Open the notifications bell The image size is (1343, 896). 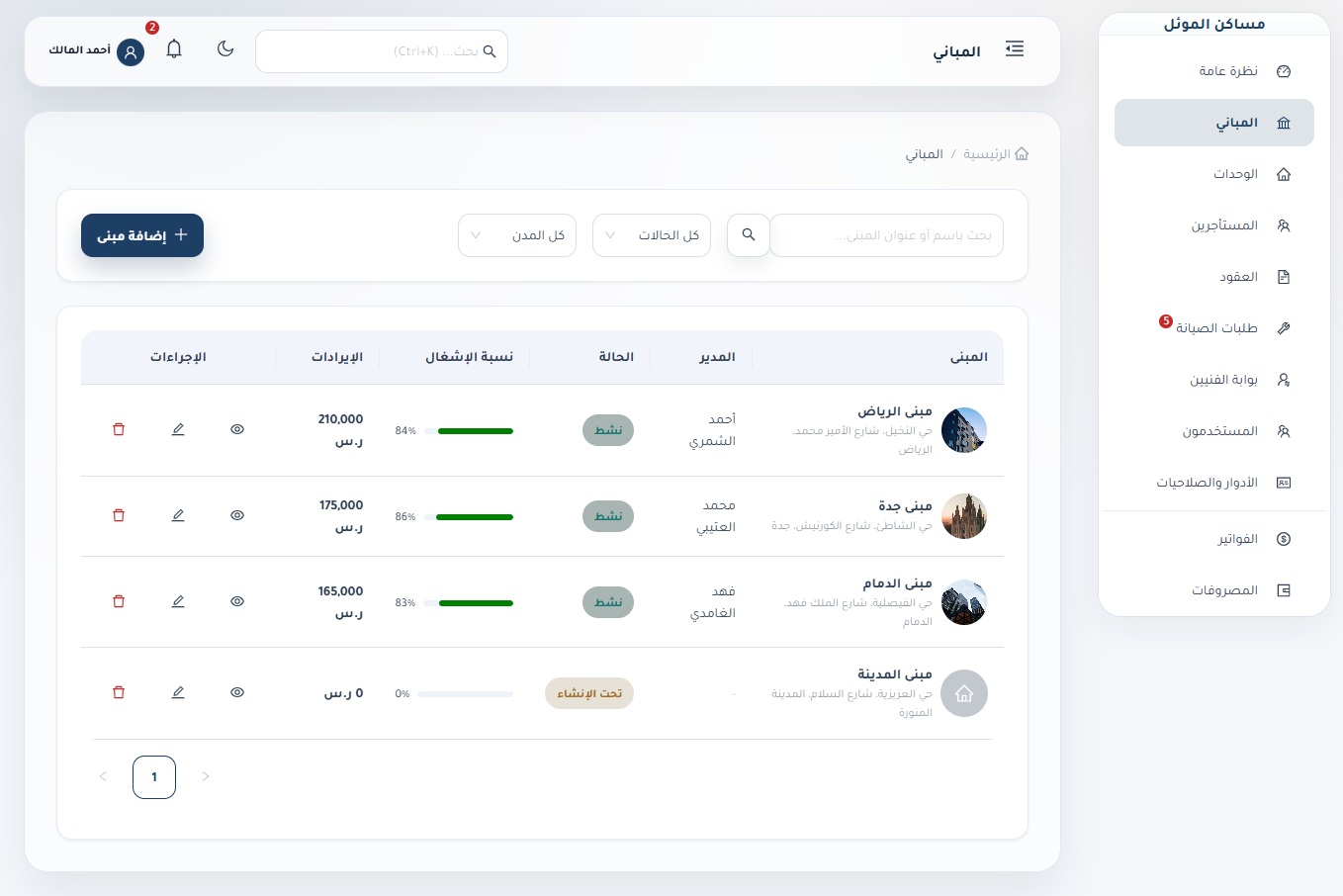point(174,48)
